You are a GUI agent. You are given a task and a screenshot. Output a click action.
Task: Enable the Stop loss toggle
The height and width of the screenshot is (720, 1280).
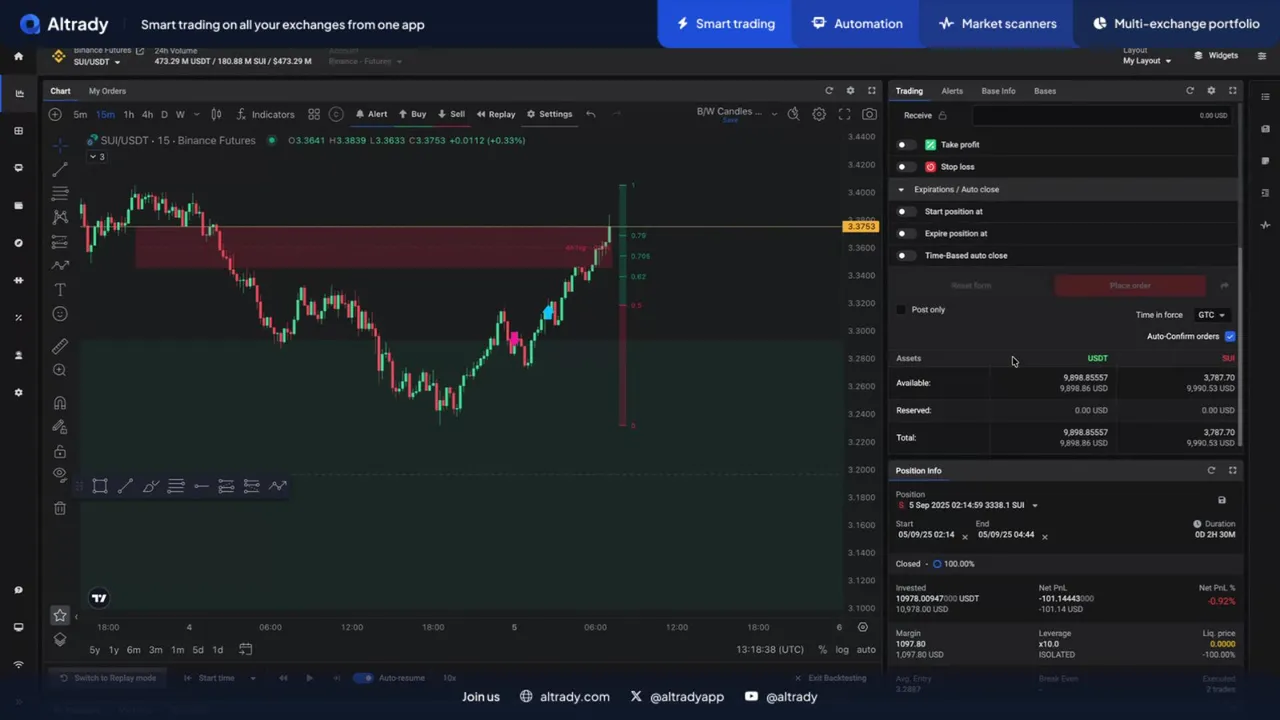coord(904,167)
